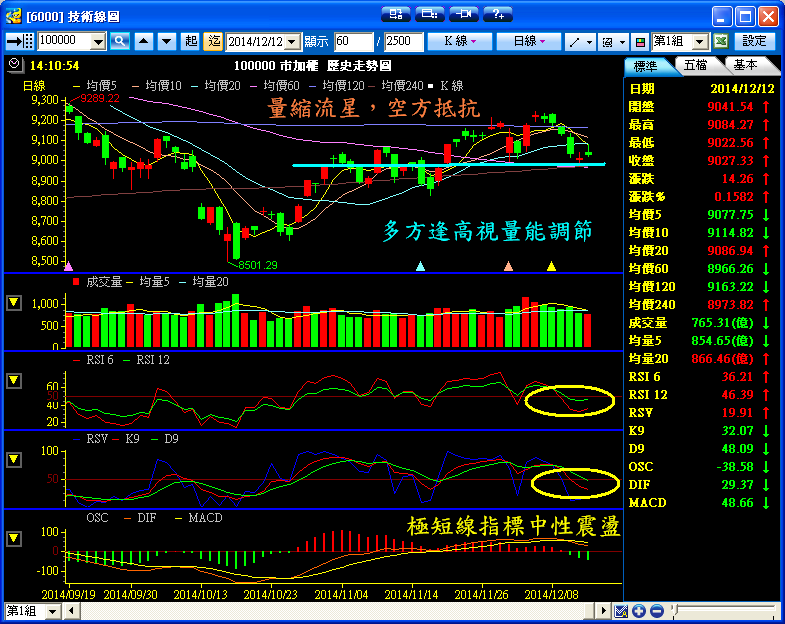Toggle the RSI panel collapse arrow
This screenshot has height=624, width=785.
coord(13,381)
